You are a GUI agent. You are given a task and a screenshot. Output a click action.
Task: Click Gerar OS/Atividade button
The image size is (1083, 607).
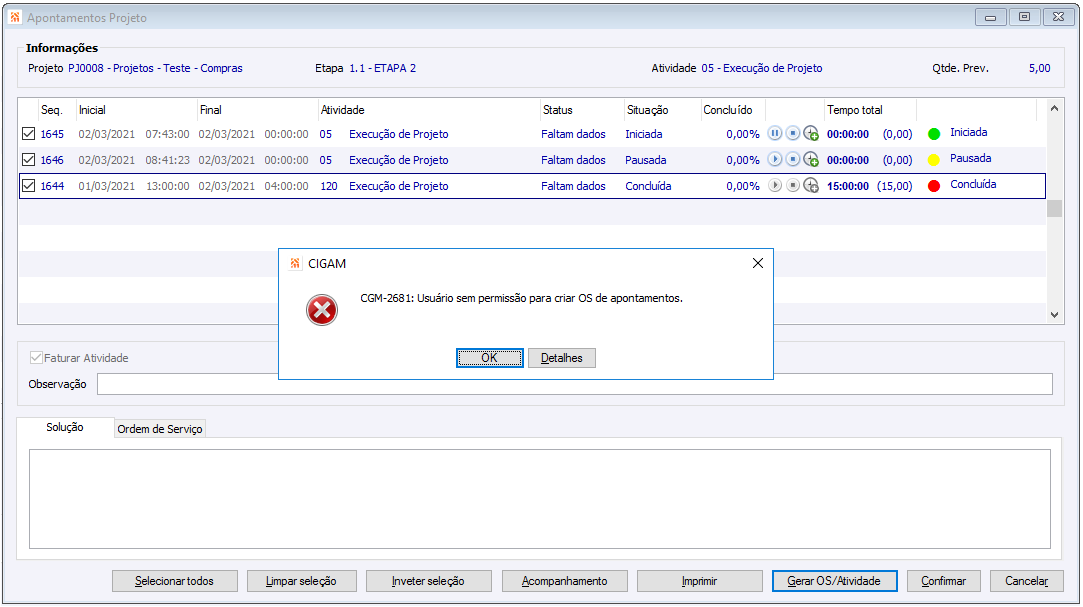834,581
